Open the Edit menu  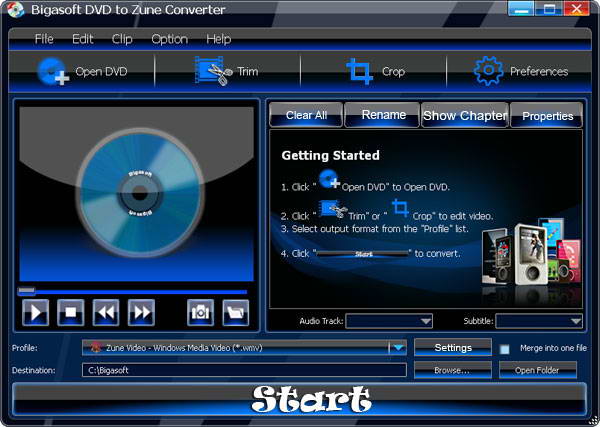coord(83,39)
